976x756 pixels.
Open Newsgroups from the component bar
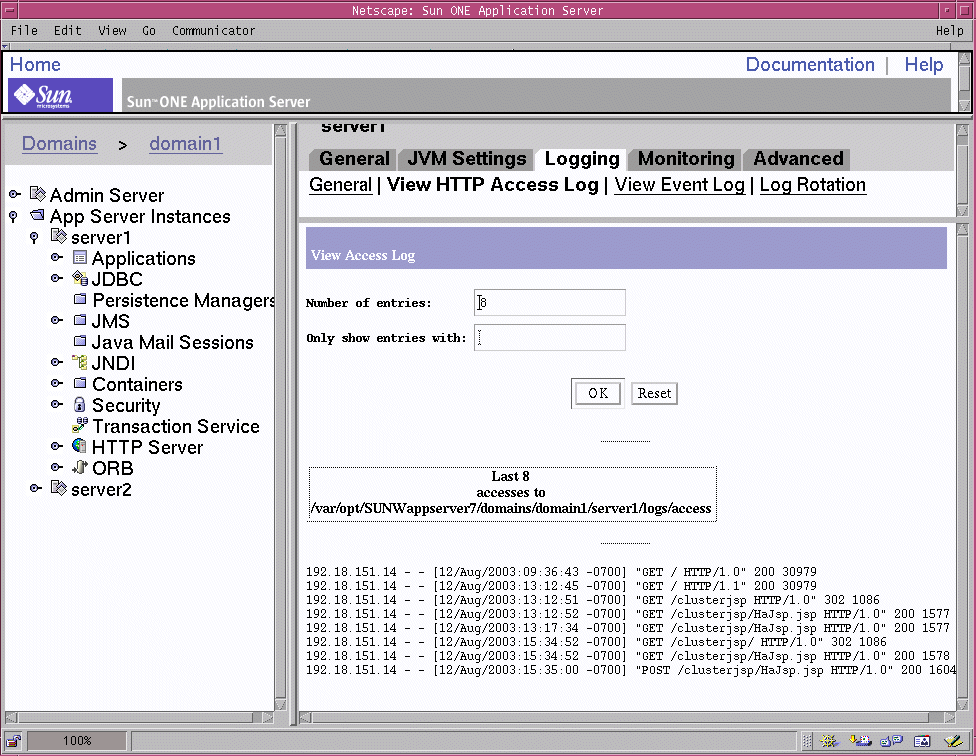[891, 740]
